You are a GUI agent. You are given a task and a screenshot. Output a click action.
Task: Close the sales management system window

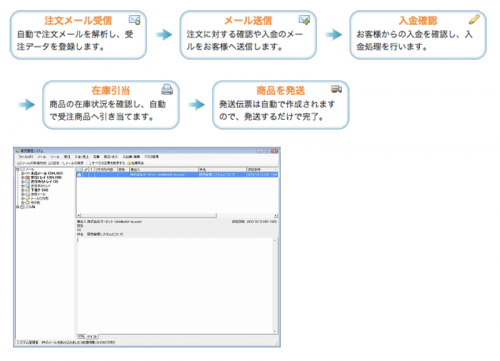[274, 151]
